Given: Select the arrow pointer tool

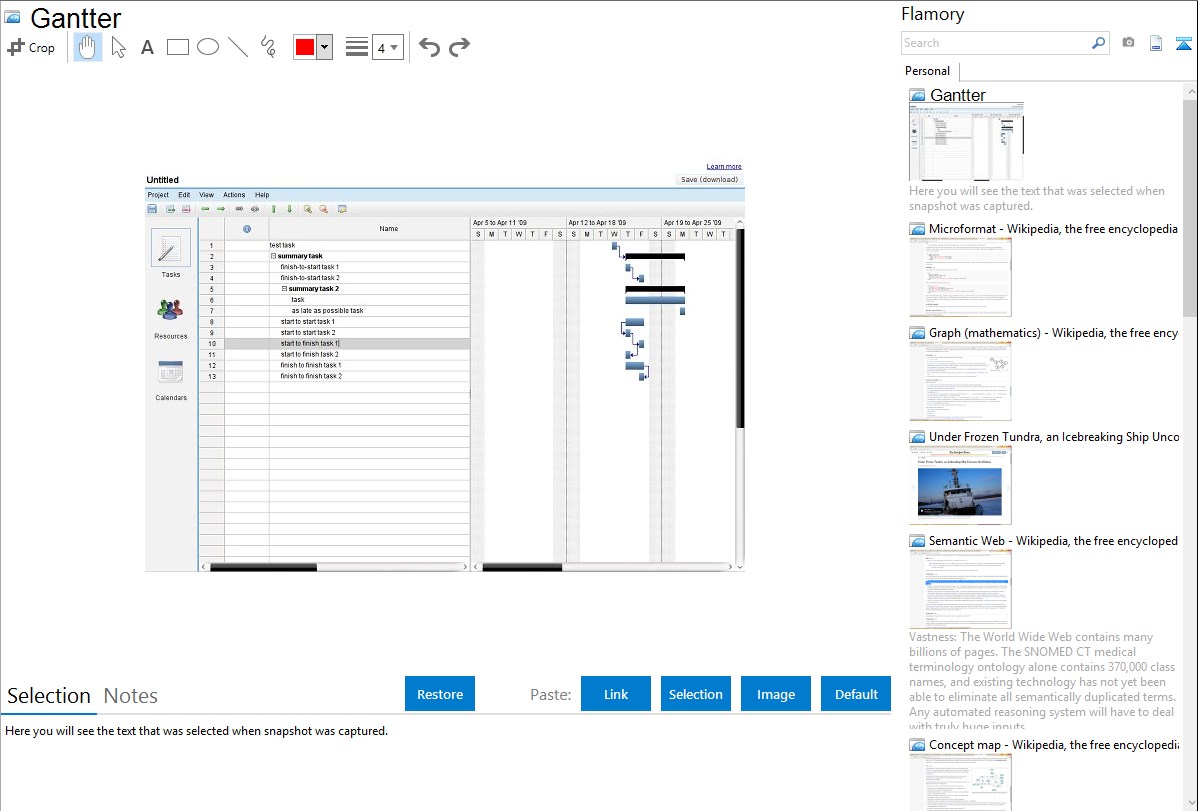Looking at the screenshot, I should [x=118, y=47].
